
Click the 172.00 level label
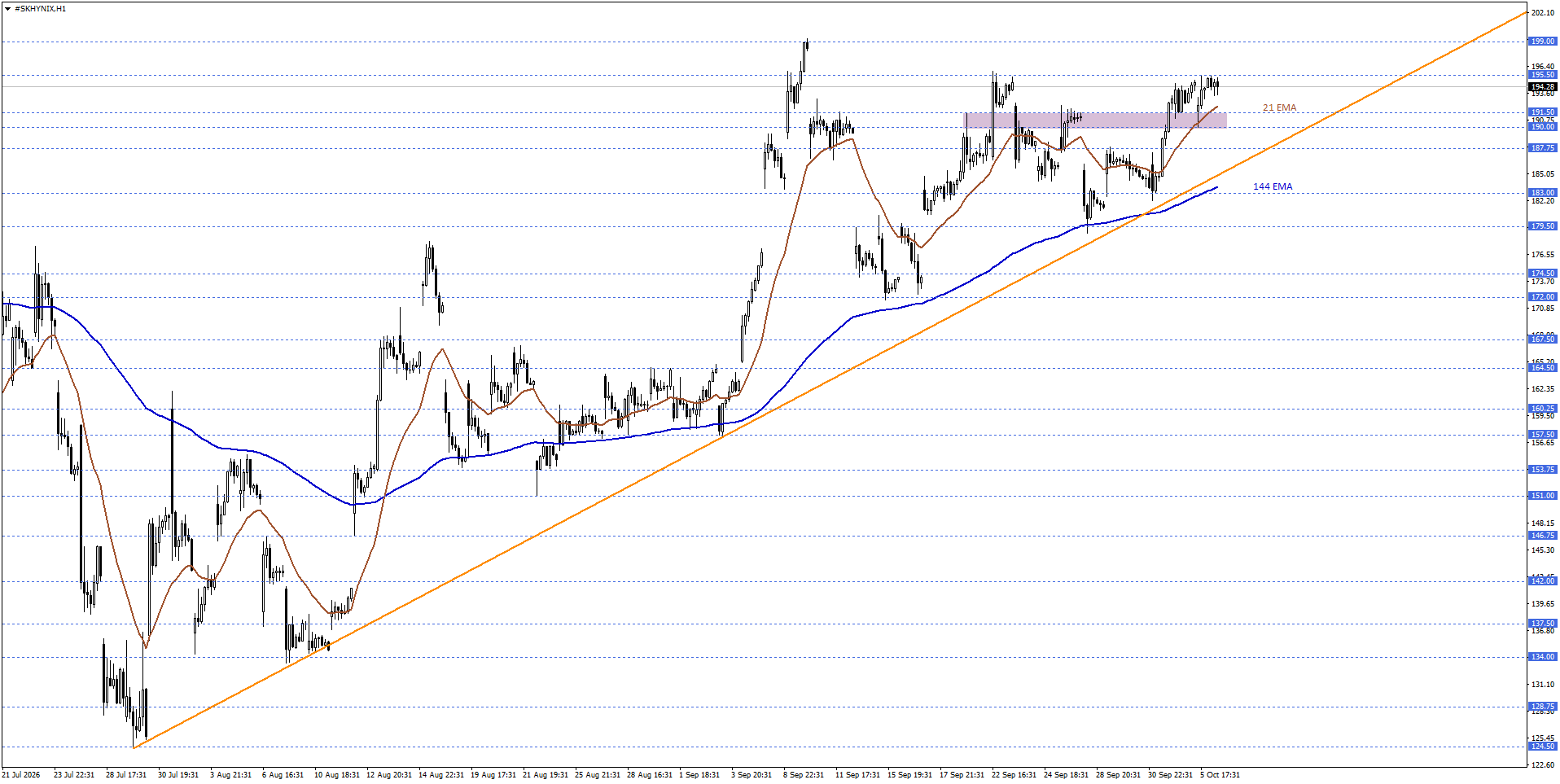1543,297
